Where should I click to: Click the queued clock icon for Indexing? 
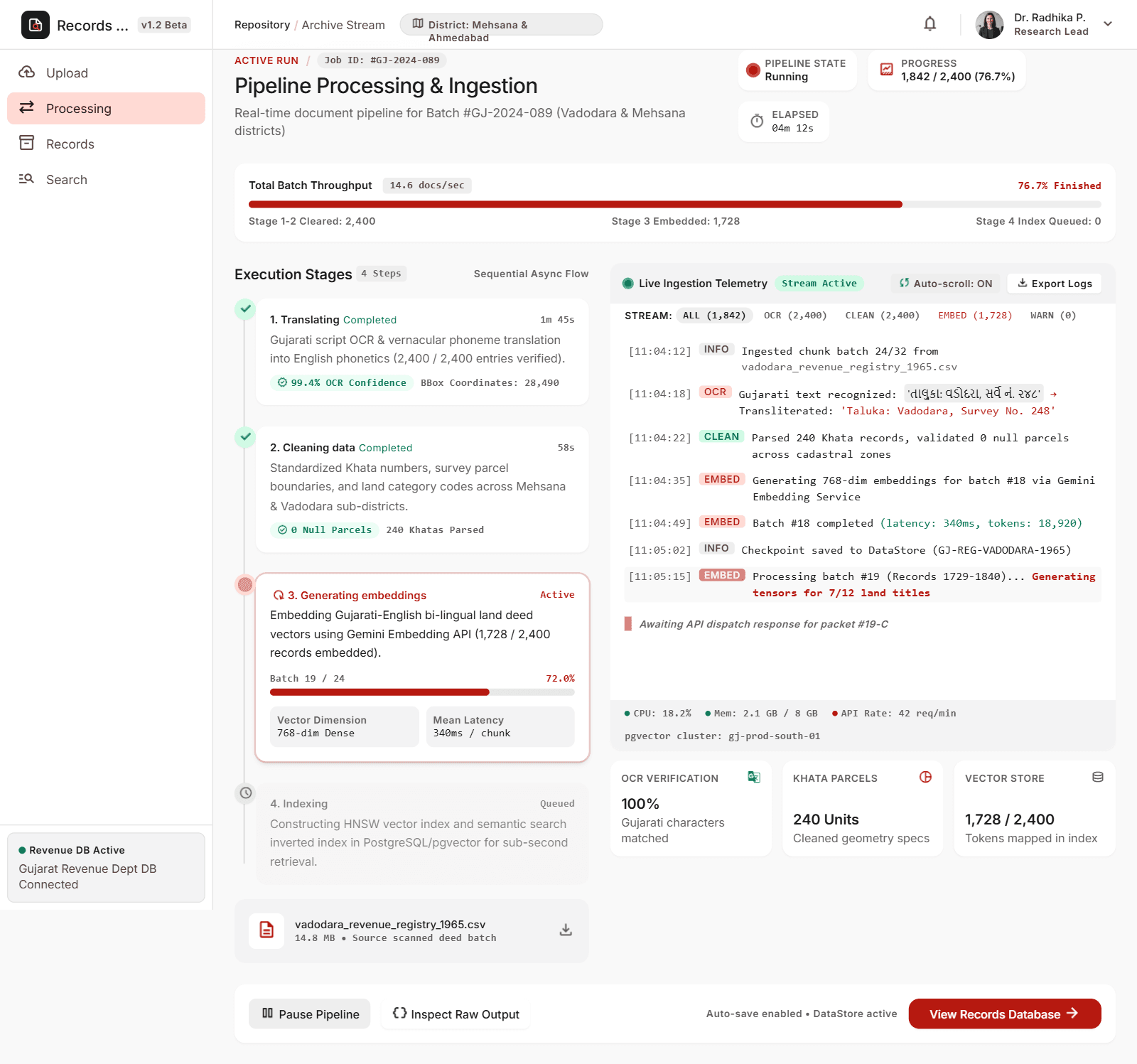click(x=246, y=792)
